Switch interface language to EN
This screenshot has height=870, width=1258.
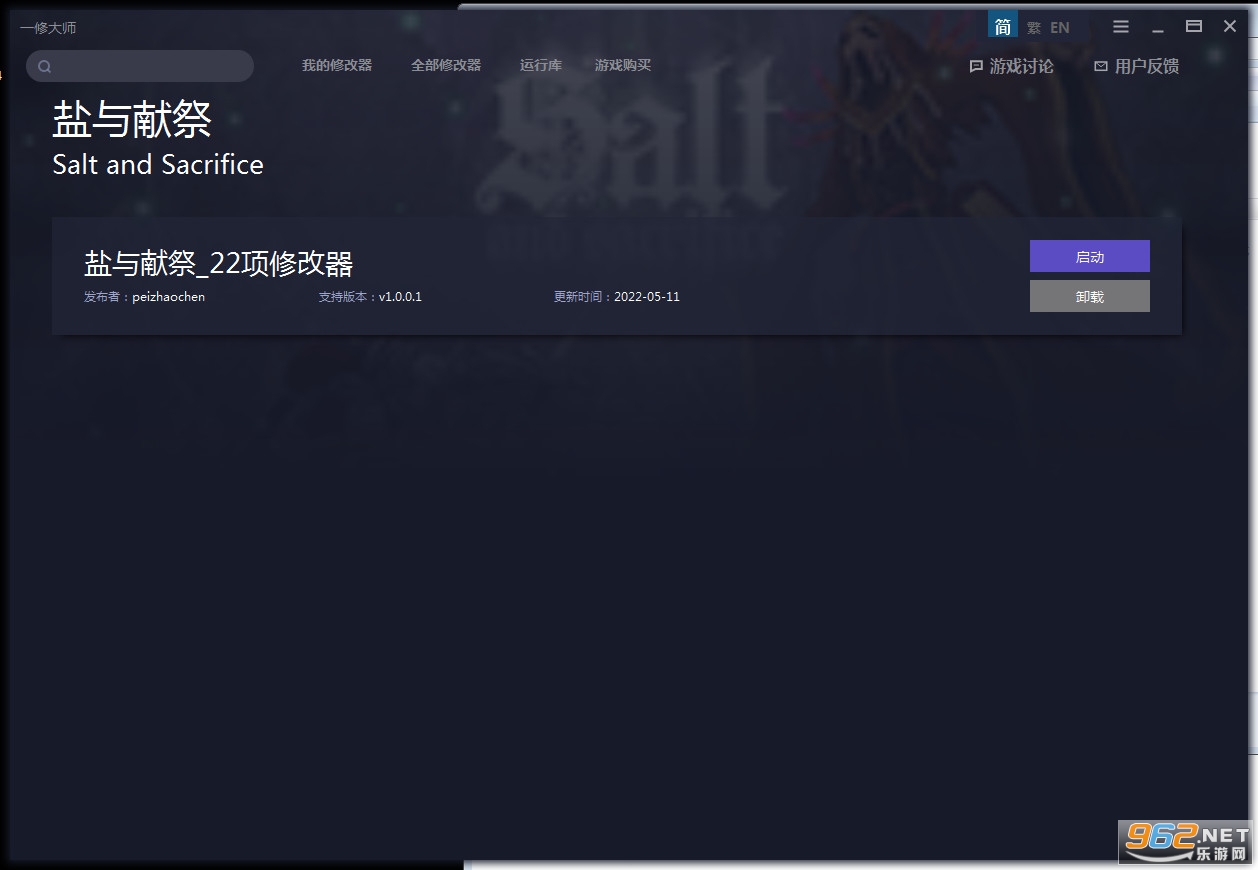(1060, 28)
